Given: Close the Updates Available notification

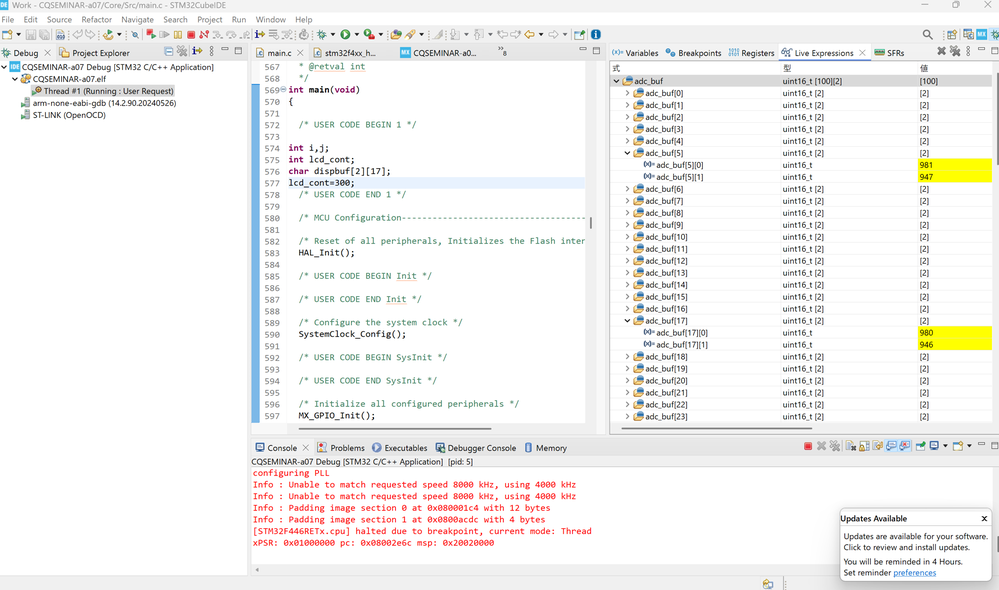Looking at the screenshot, I should click(984, 519).
